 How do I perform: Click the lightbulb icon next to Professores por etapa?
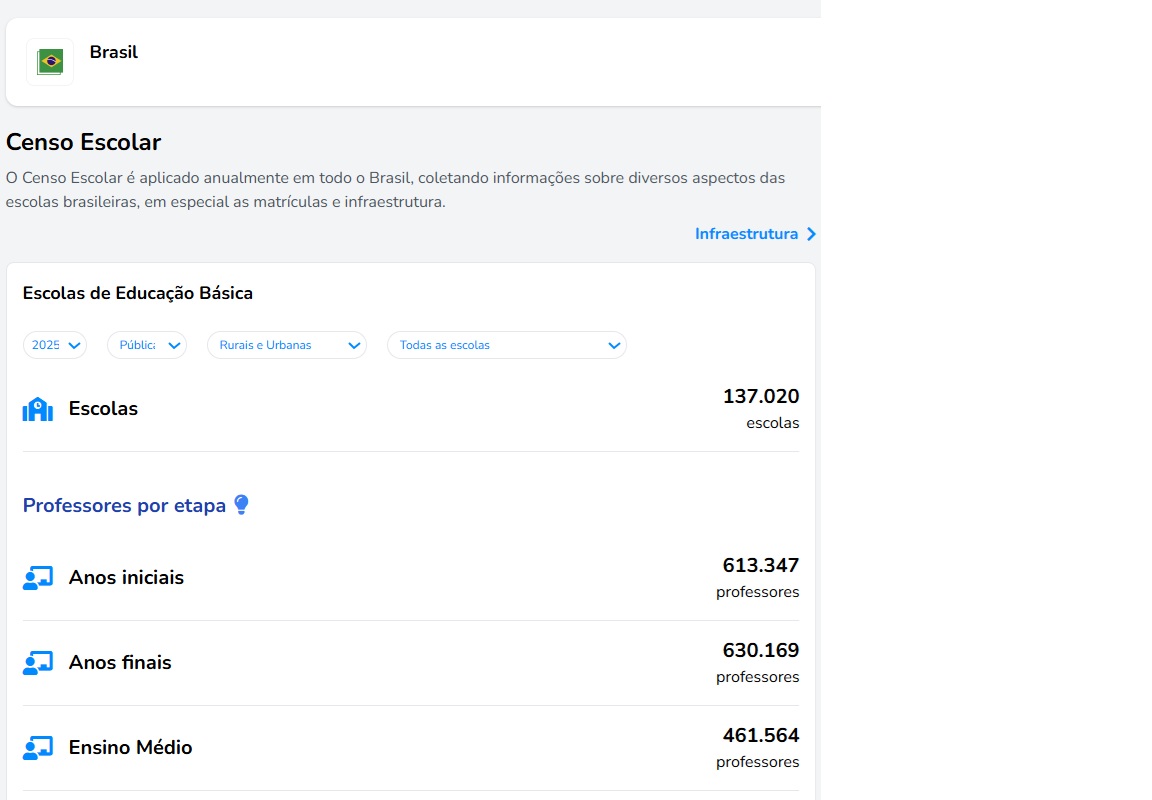(241, 505)
